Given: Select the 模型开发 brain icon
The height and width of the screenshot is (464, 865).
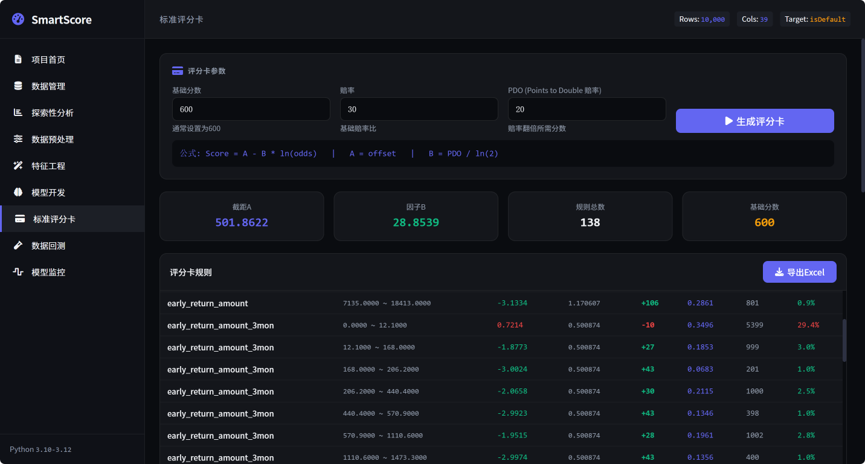Looking at the screenshot, I should 18,192.
